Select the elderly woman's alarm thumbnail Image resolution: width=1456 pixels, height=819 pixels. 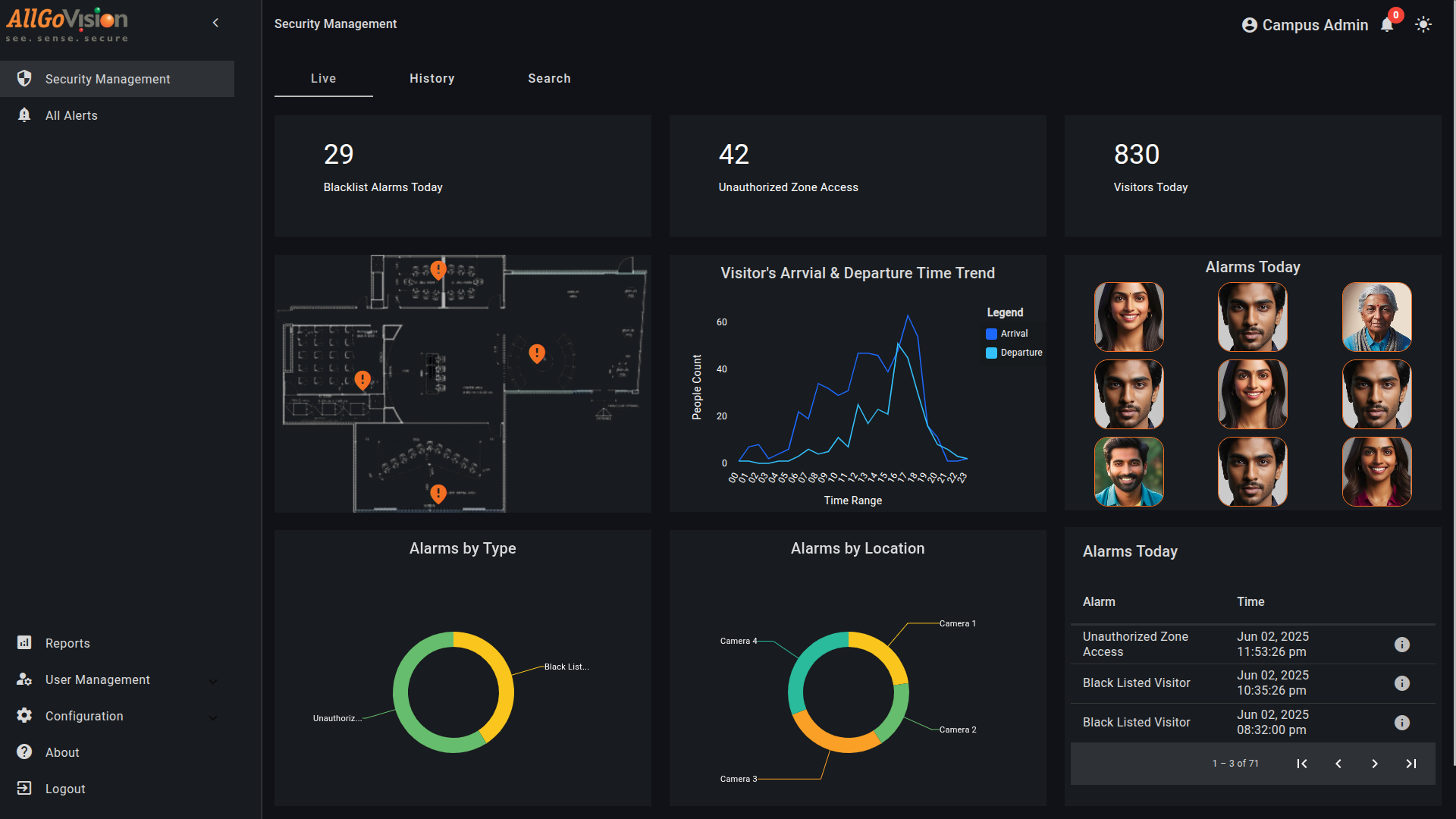pos(1376,317)
